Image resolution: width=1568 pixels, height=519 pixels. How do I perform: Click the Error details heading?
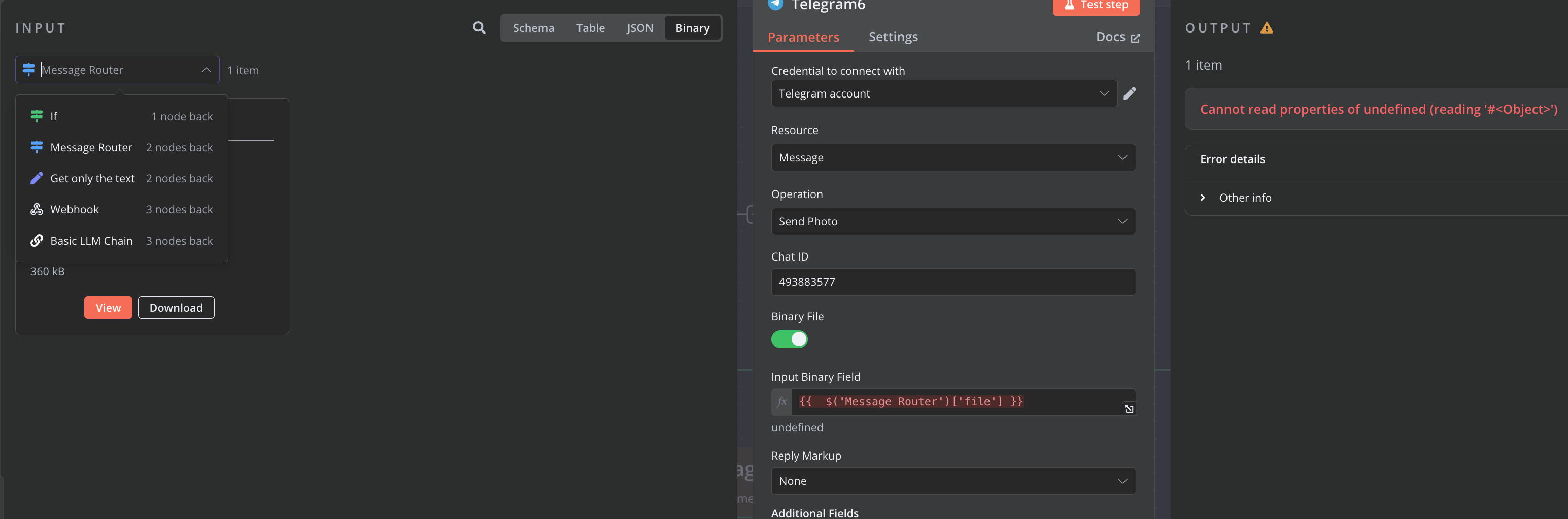click(x=1232, y=159)
